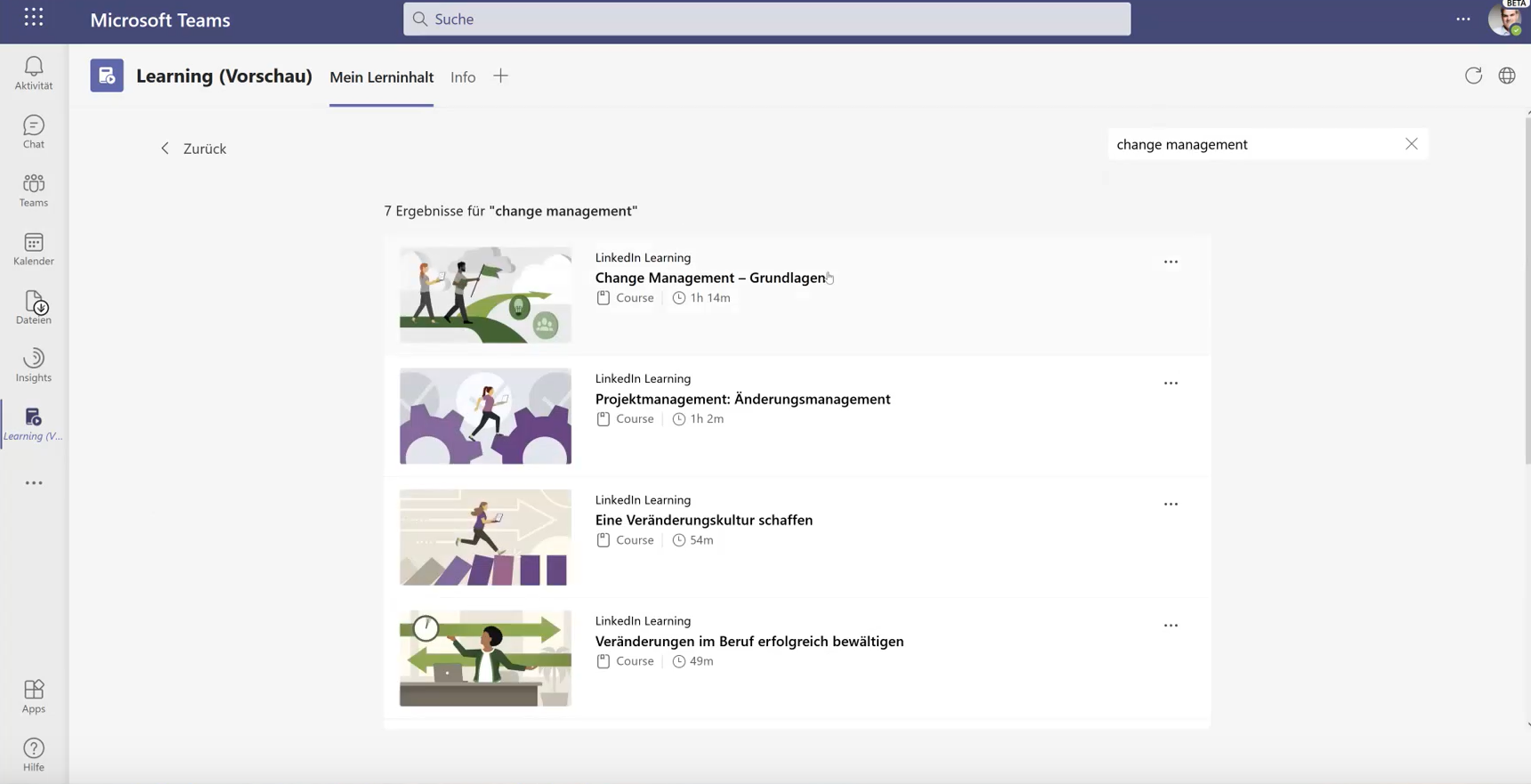Open options for Eine Veränderungskultur schaffen
Viewport: 1531px width, 784px height.
click(x=1171, y=504)
